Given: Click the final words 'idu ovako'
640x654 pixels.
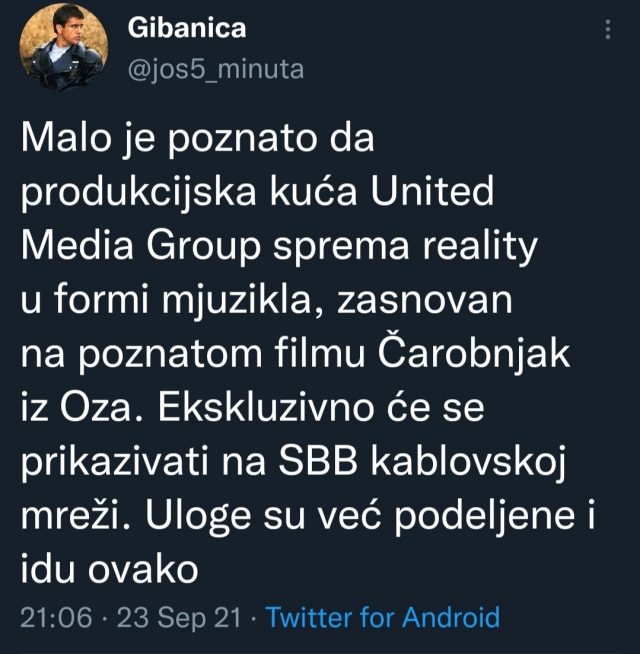Looking at the screenshot, I should tap(109, 569).
